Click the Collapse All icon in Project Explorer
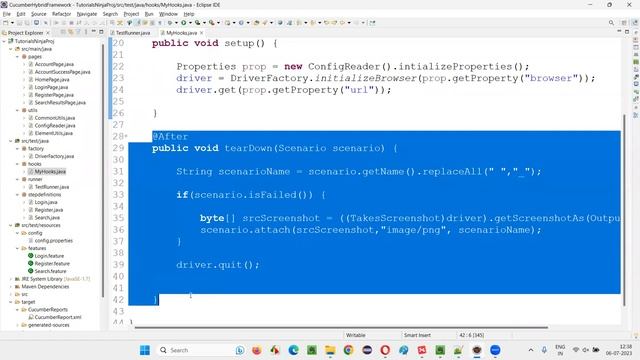The width and height of the screenshot is (640, 360). pos(63,32)
